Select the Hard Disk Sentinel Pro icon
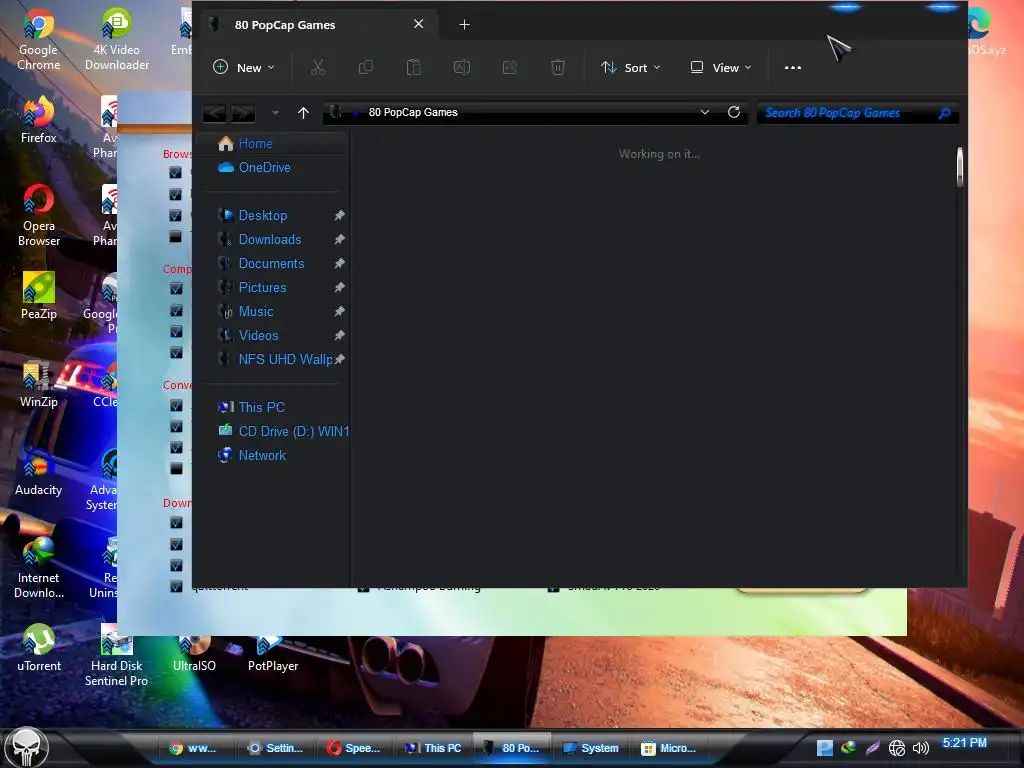The width and height of the screenshot is (1024, 768). click(x=116, y=655)
